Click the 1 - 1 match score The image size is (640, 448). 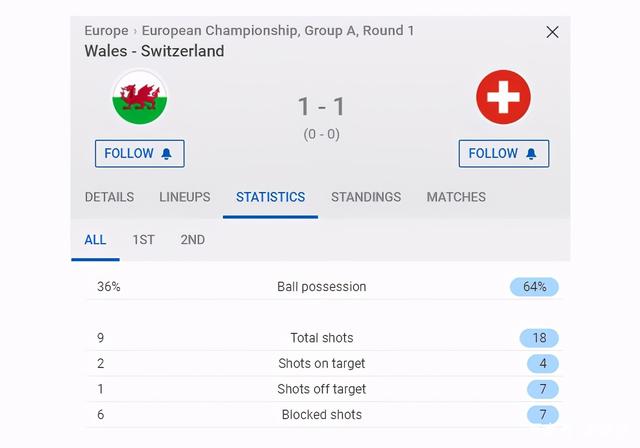point(320,106)
